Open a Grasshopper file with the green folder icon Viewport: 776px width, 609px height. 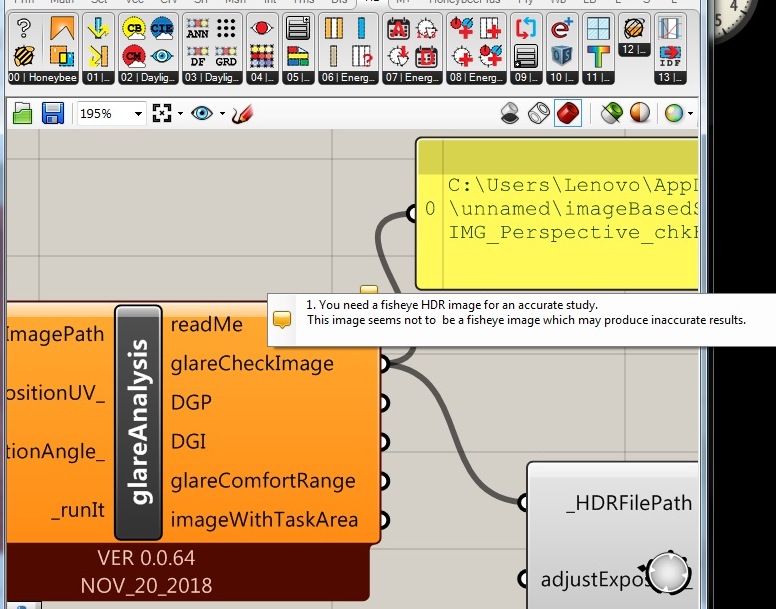(22, 114)
